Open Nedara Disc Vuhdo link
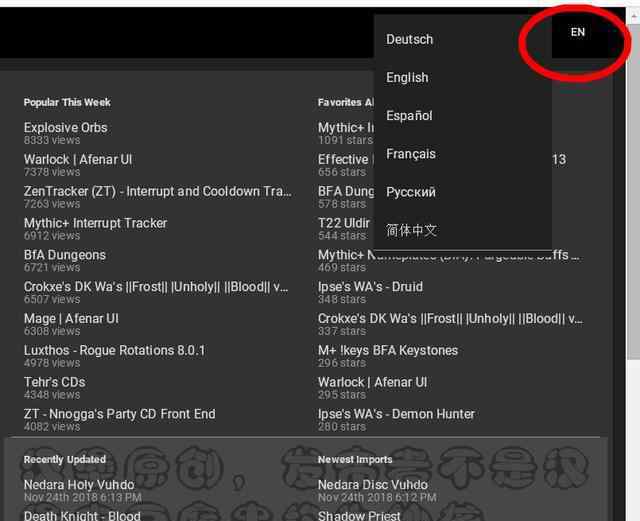Viewport: 640px width, 521px height. [x=373, y=485]
